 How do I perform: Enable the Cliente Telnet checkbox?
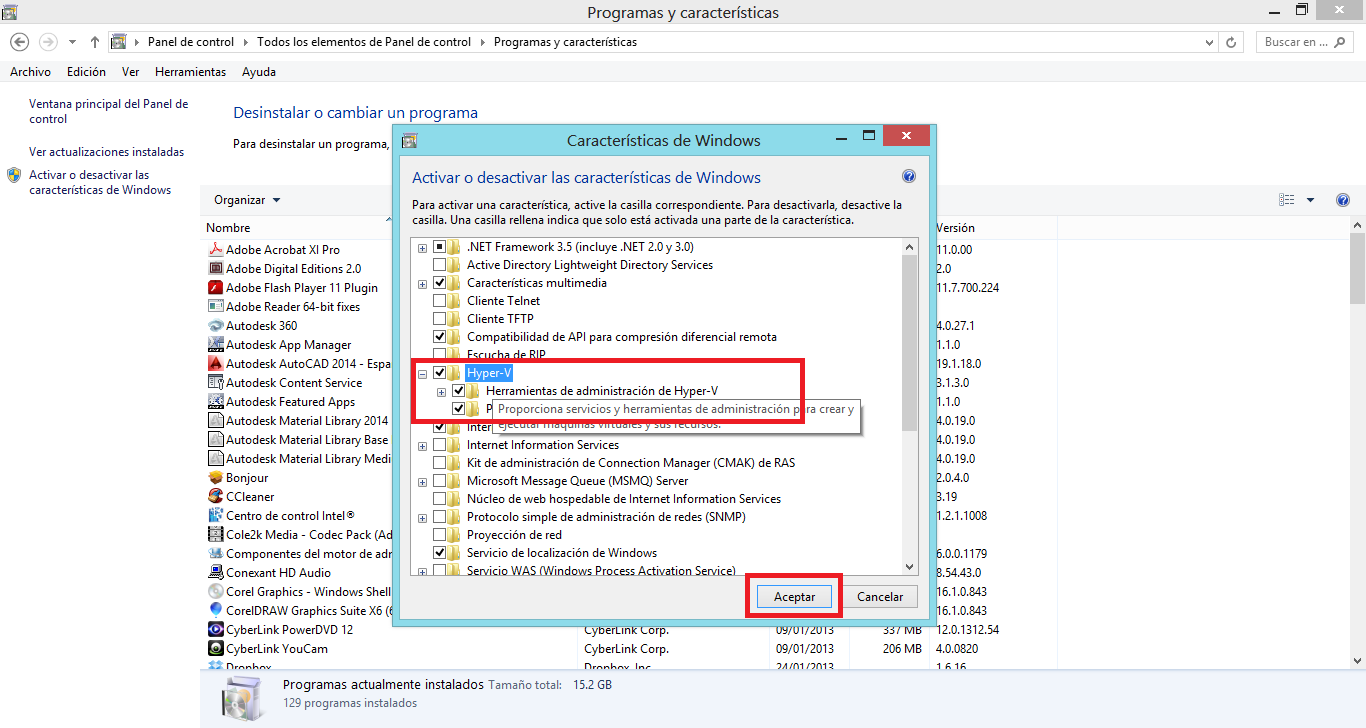(440, 301)
